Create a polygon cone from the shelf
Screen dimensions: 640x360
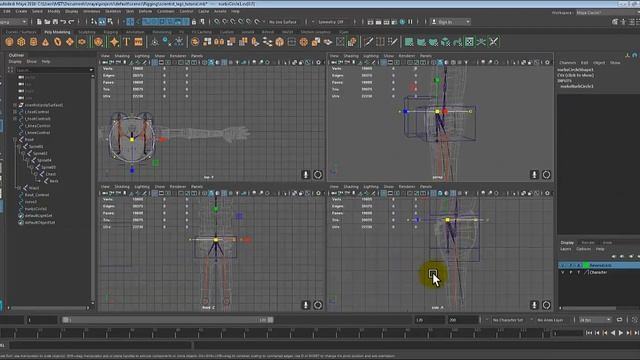pos(45,42)
